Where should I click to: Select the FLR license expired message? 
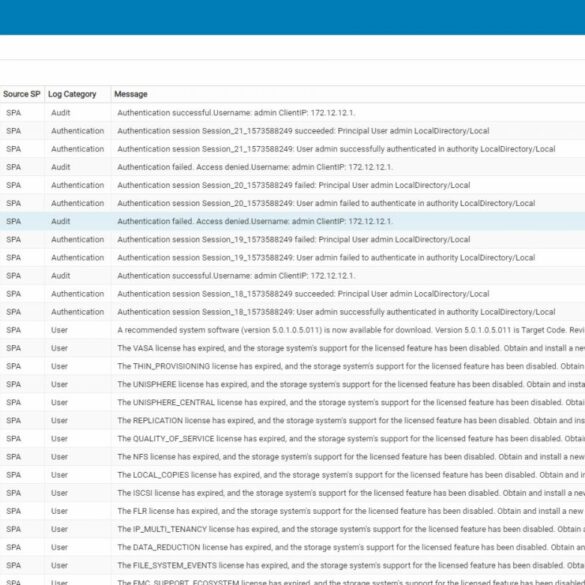351,511
